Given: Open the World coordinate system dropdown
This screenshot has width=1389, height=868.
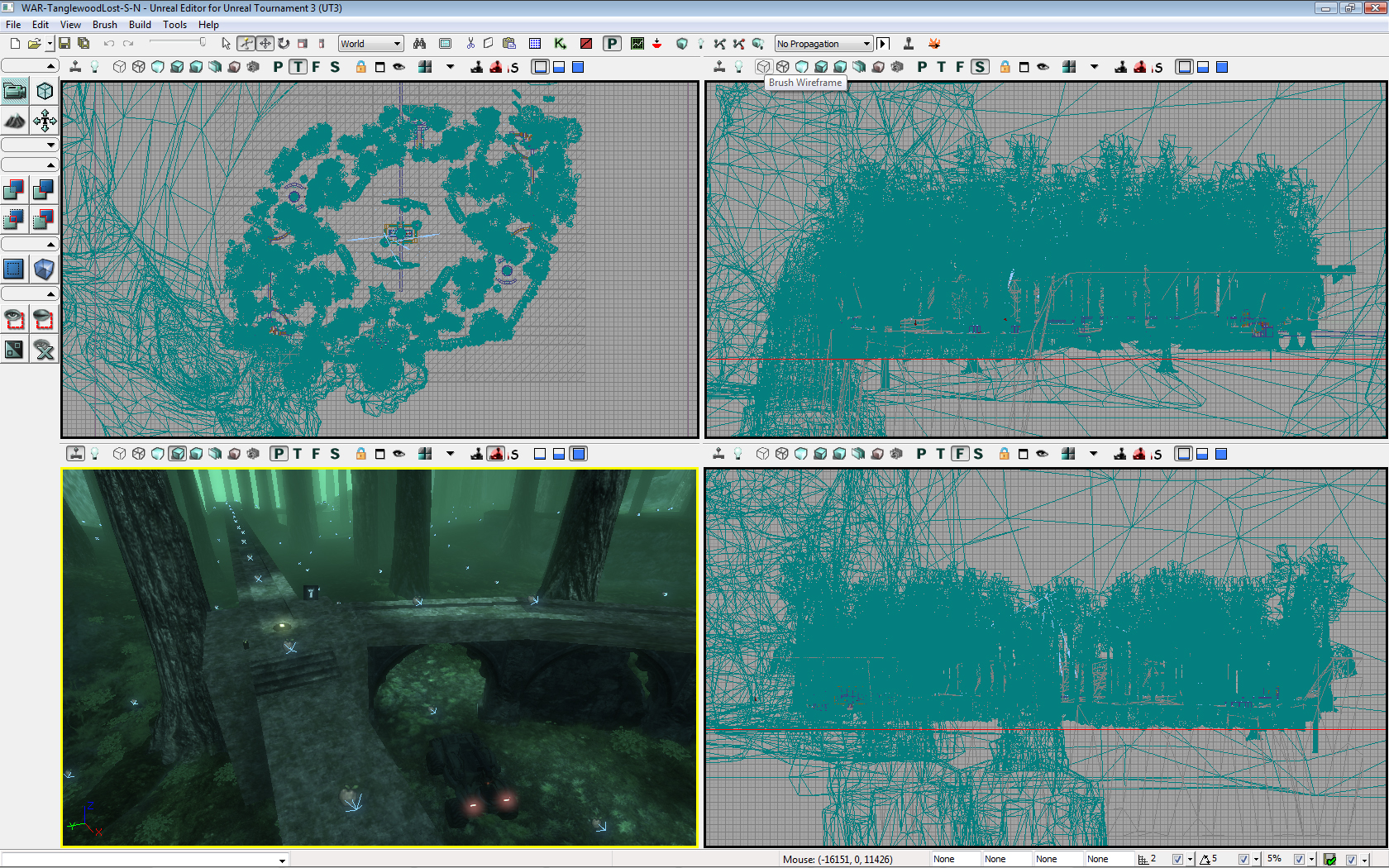Looking at the screenshot, I should tap(370, 44).
